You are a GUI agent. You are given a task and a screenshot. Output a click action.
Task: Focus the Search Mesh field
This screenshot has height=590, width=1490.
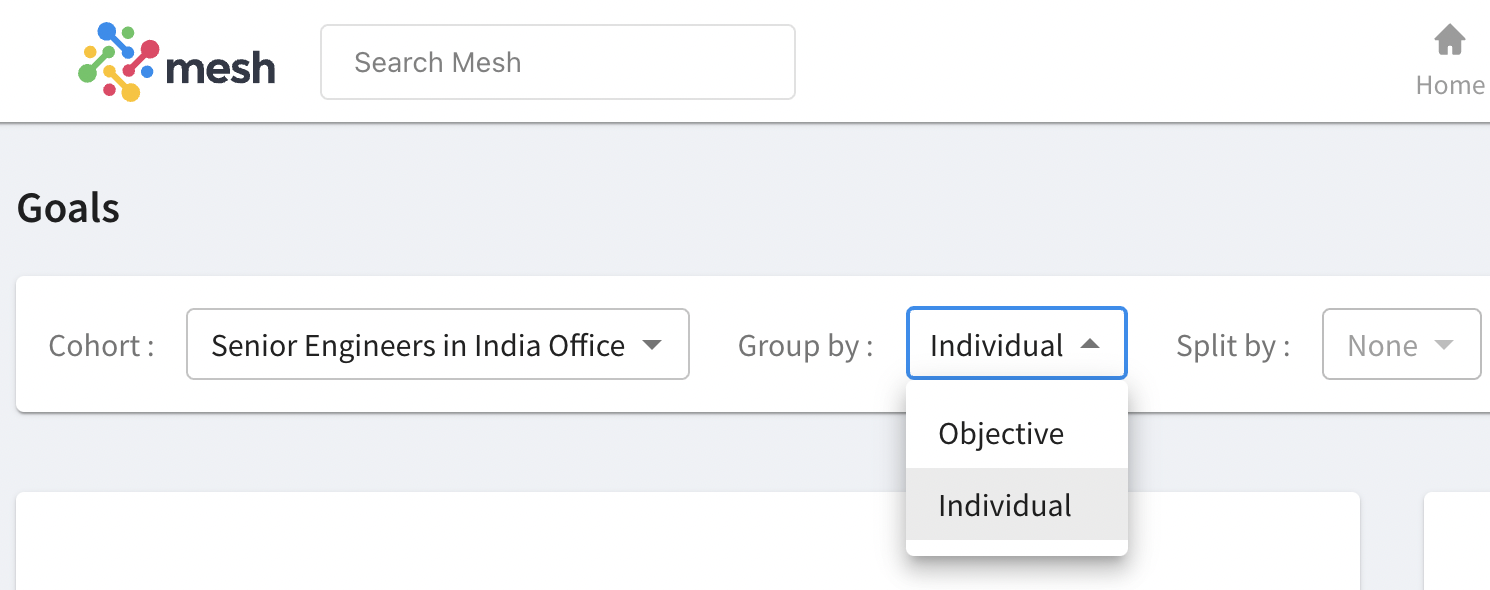tap(558, 62)
